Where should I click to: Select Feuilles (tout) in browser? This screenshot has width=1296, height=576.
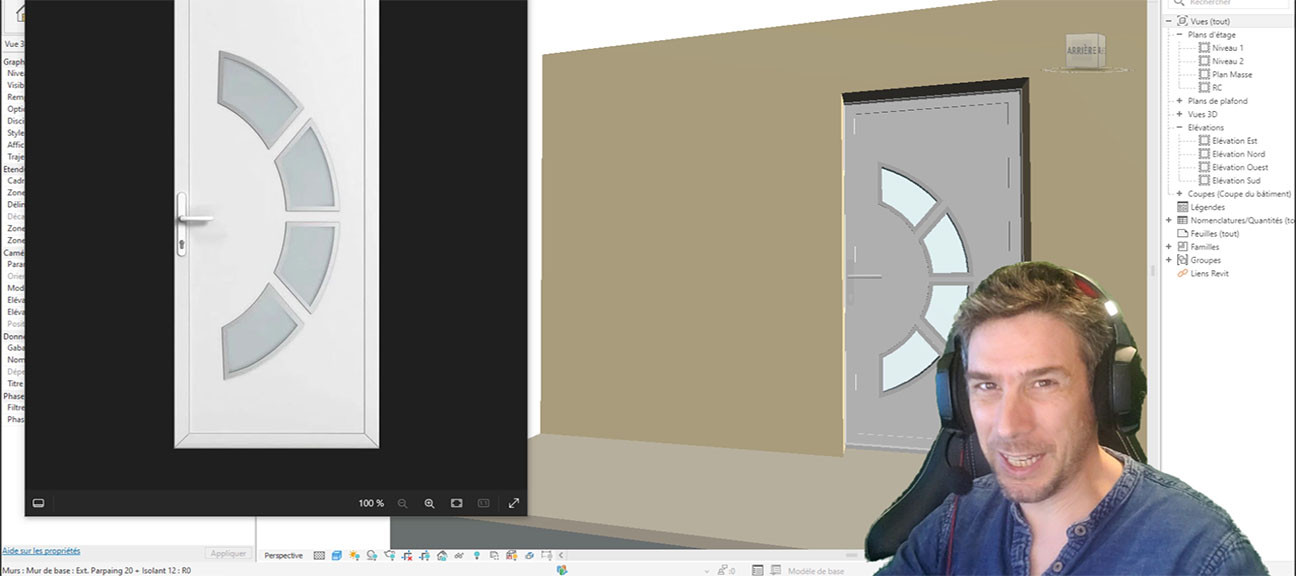point(1214,233)
